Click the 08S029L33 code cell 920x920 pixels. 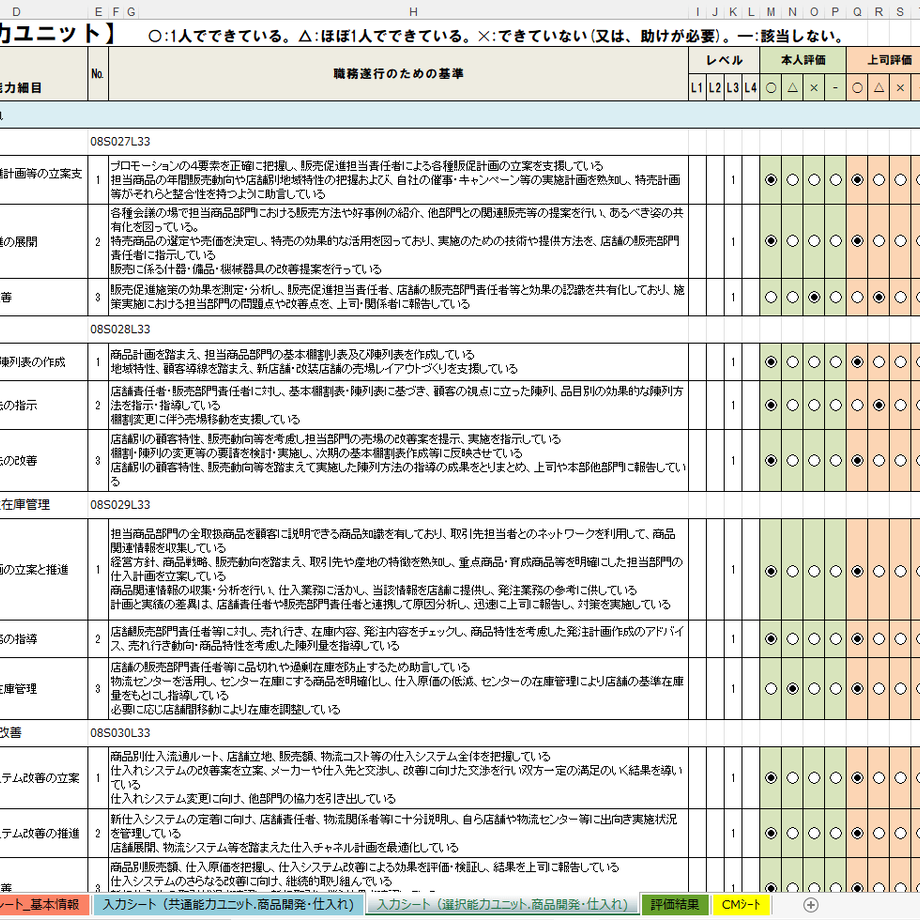(x=120, y=505)
